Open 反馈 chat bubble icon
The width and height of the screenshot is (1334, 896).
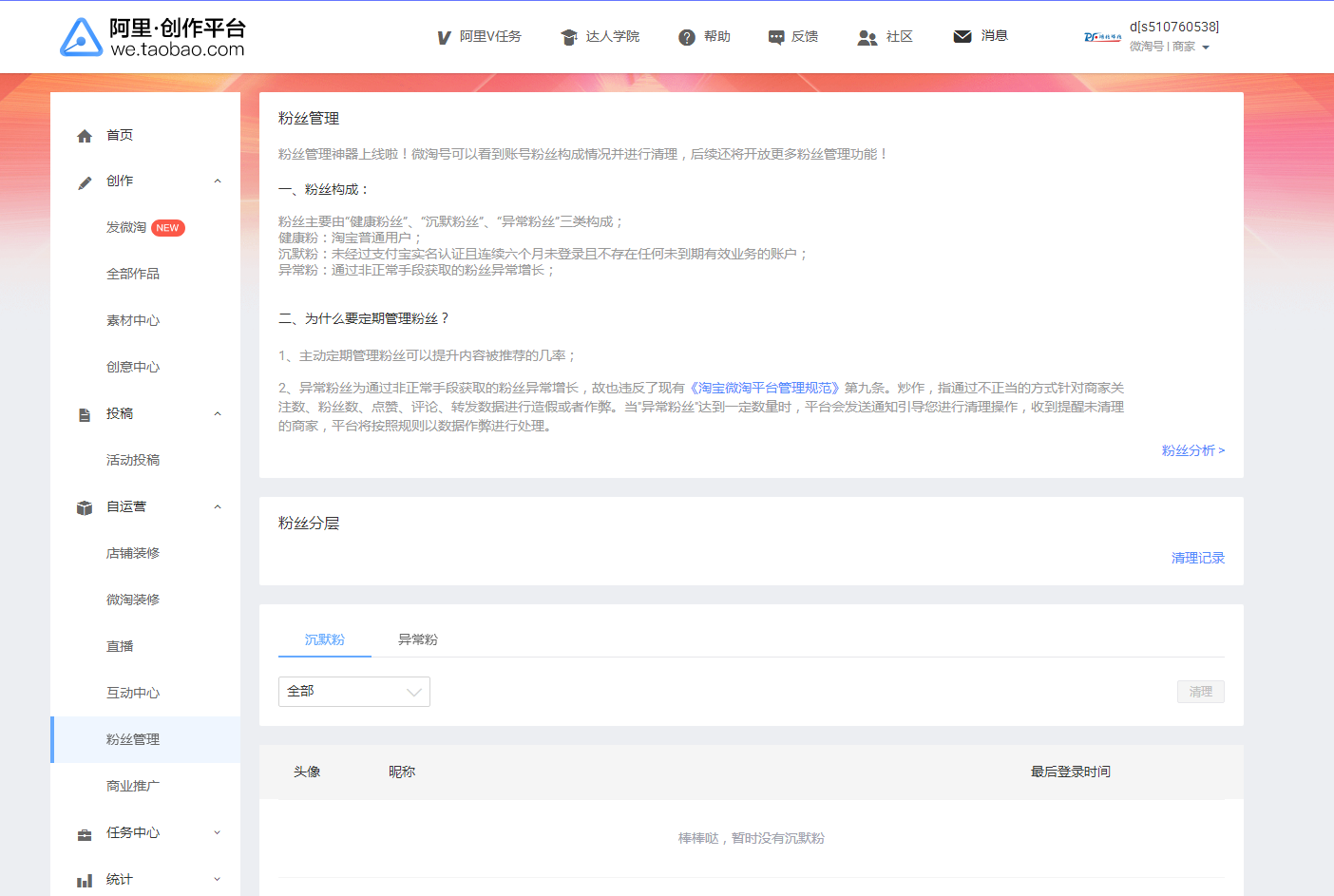click(x=776, y=37)
